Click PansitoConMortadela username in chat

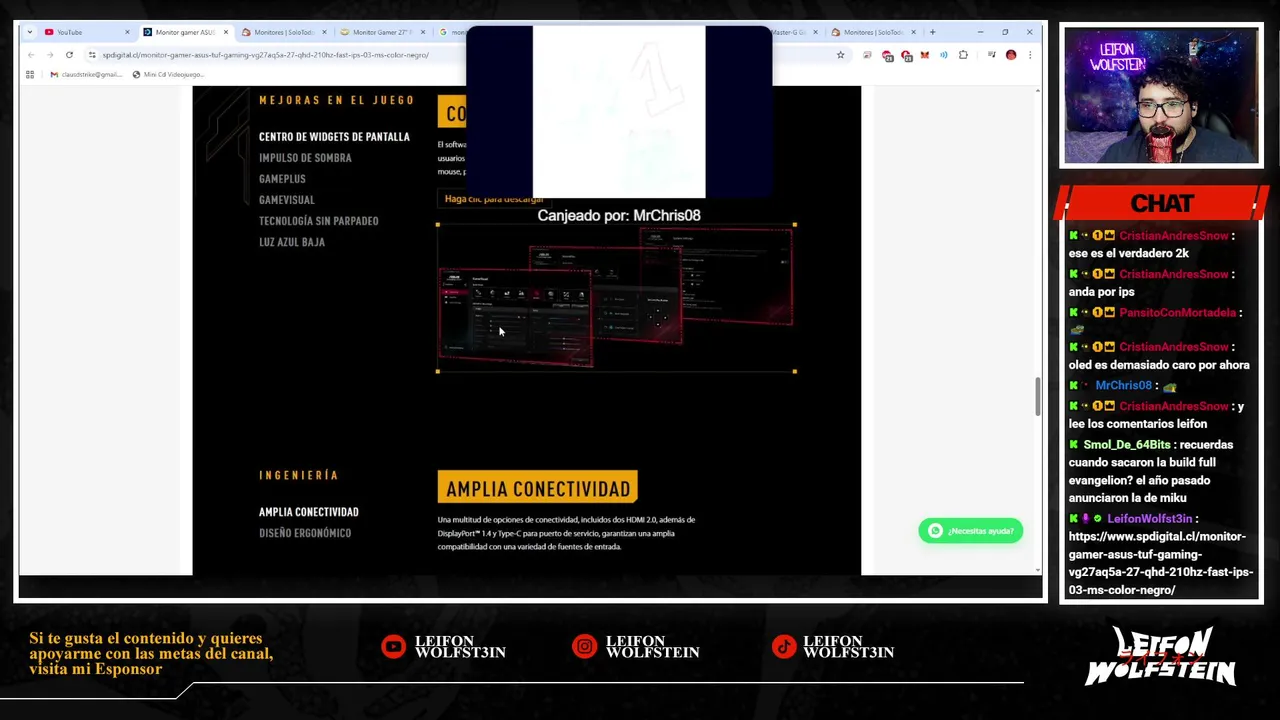(1177, 313)
